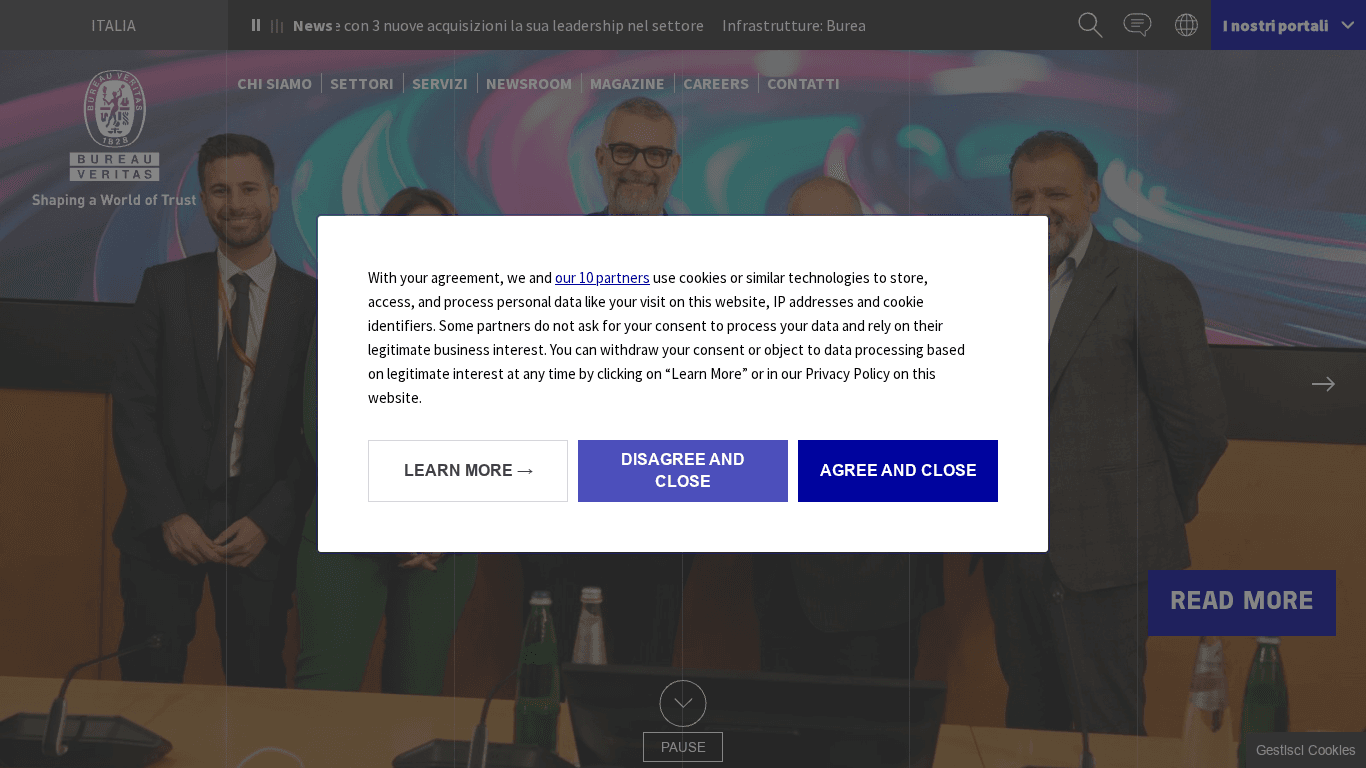1366x768 pixels.
Task: Go to the NEWSROOM section
Action: pos(529,83)
